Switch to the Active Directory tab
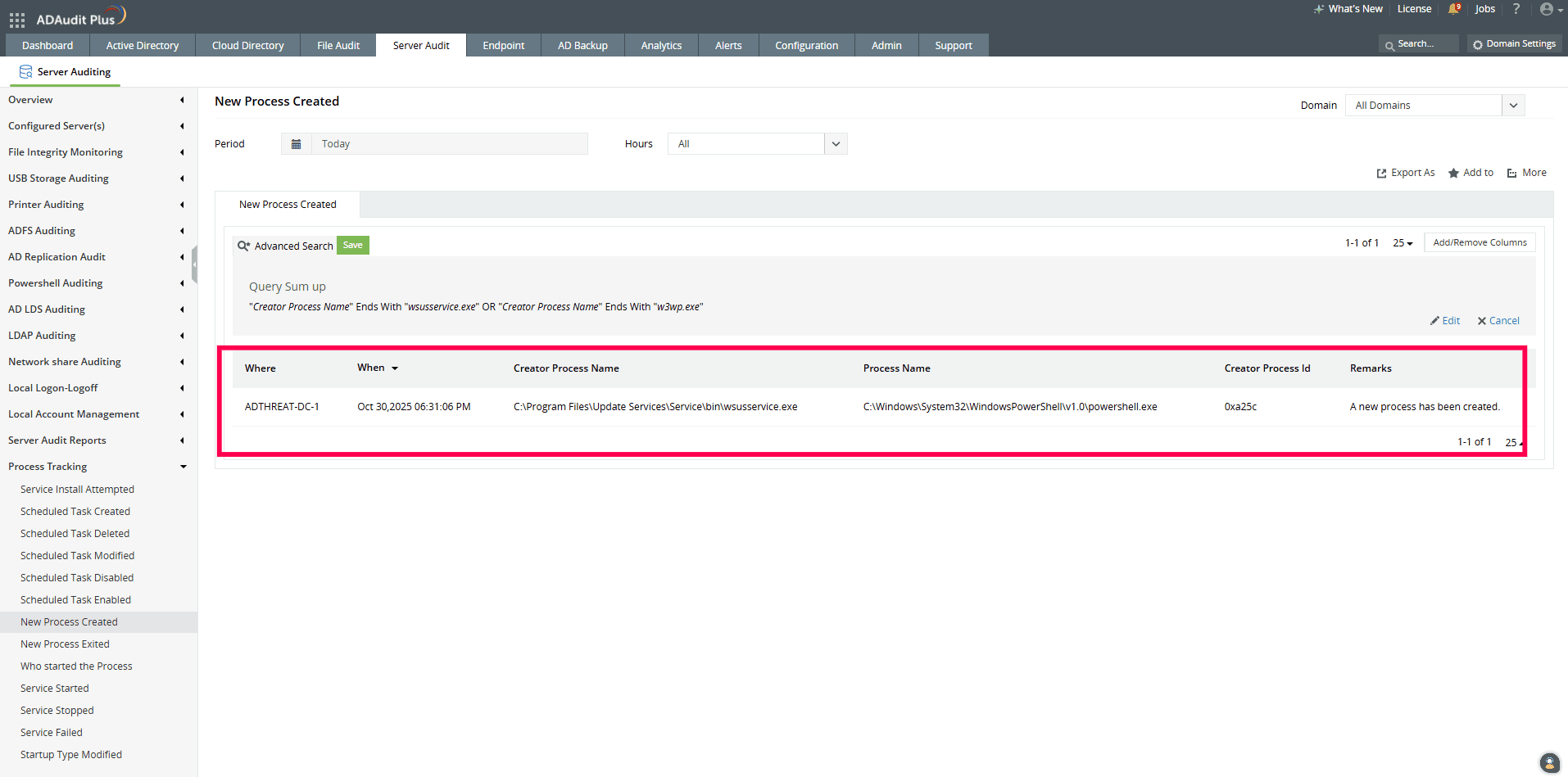The width and height of the screenshot is (1568, 777). pyautogui.click(x=143, y=46)
